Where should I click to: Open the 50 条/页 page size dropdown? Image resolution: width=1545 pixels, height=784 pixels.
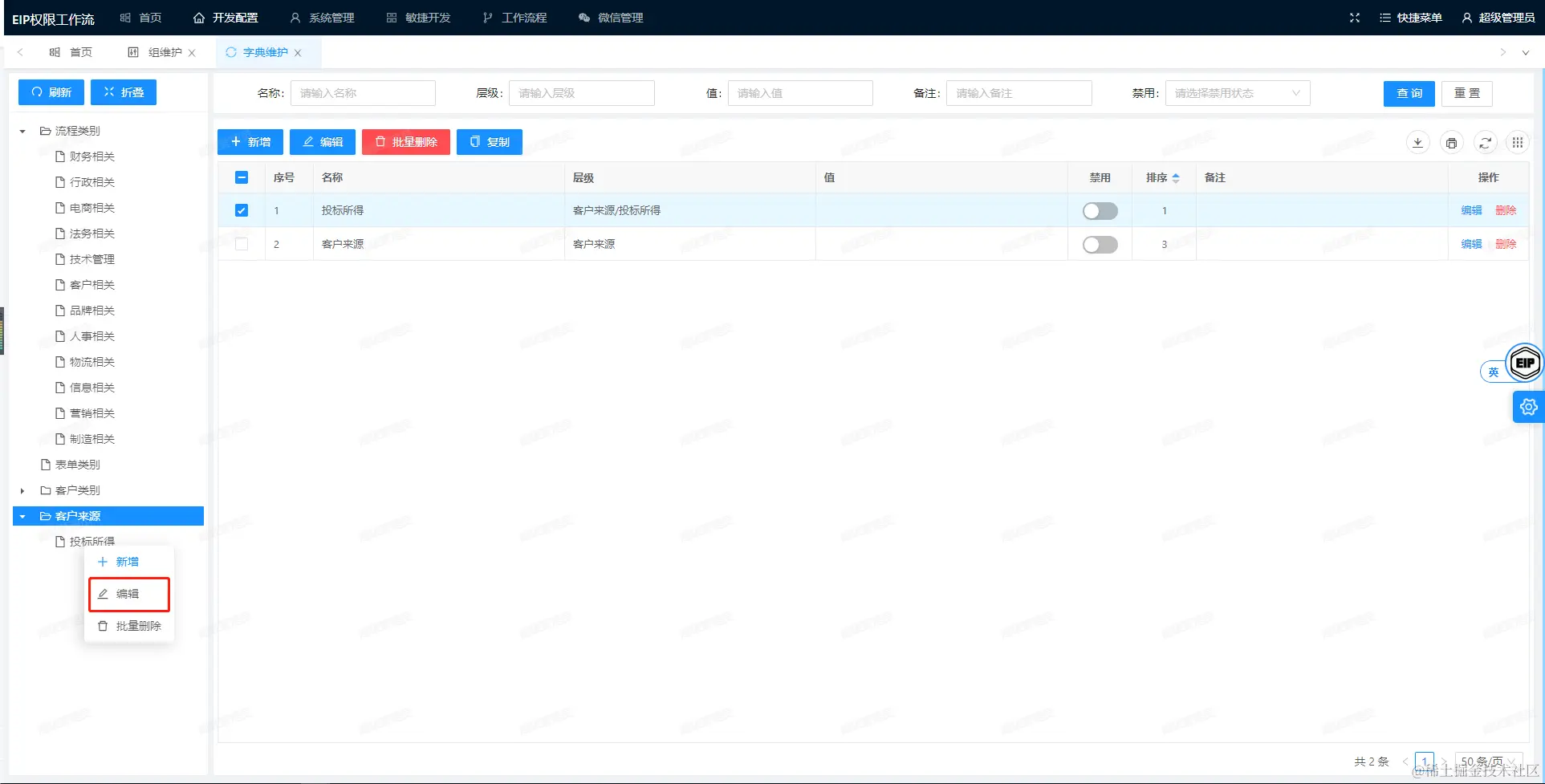coord(1489,762)
